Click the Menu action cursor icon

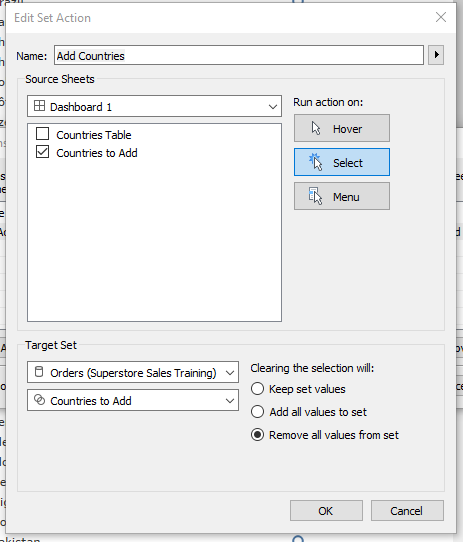[315, 196]
